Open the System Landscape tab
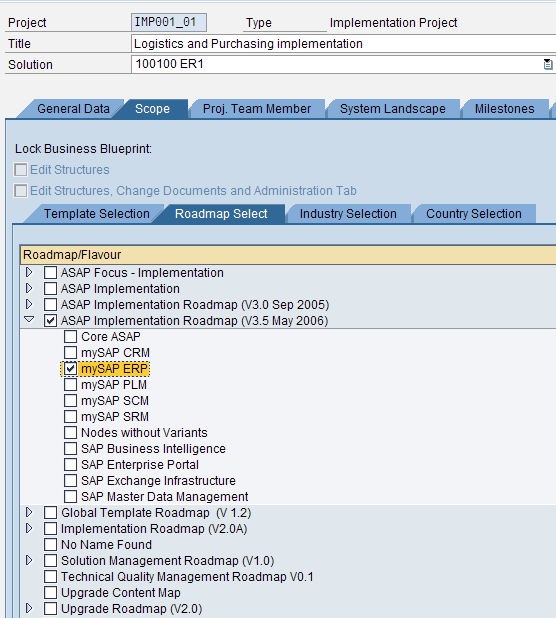 (x=393, y=109)
